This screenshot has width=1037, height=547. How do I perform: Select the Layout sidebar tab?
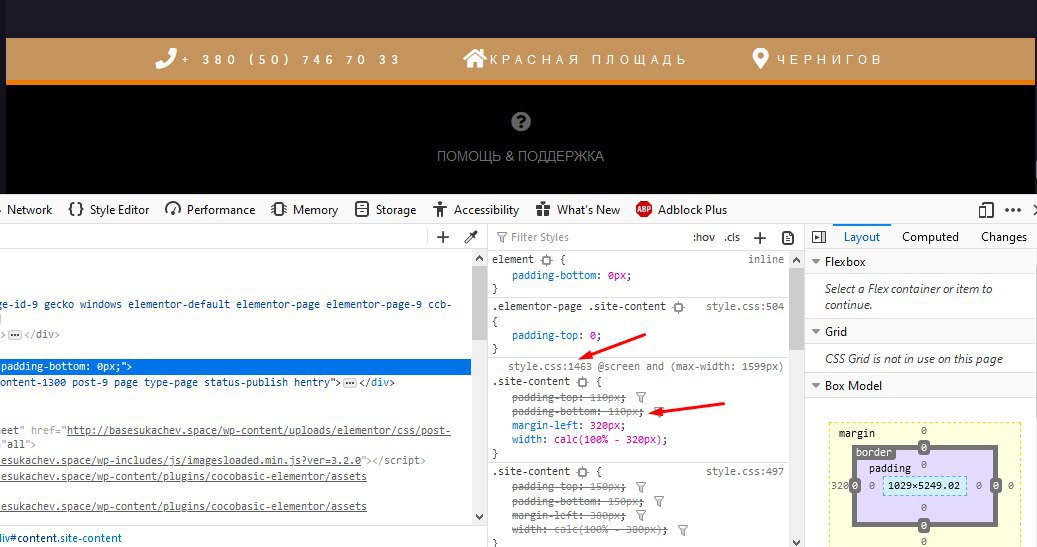[861, 237]
